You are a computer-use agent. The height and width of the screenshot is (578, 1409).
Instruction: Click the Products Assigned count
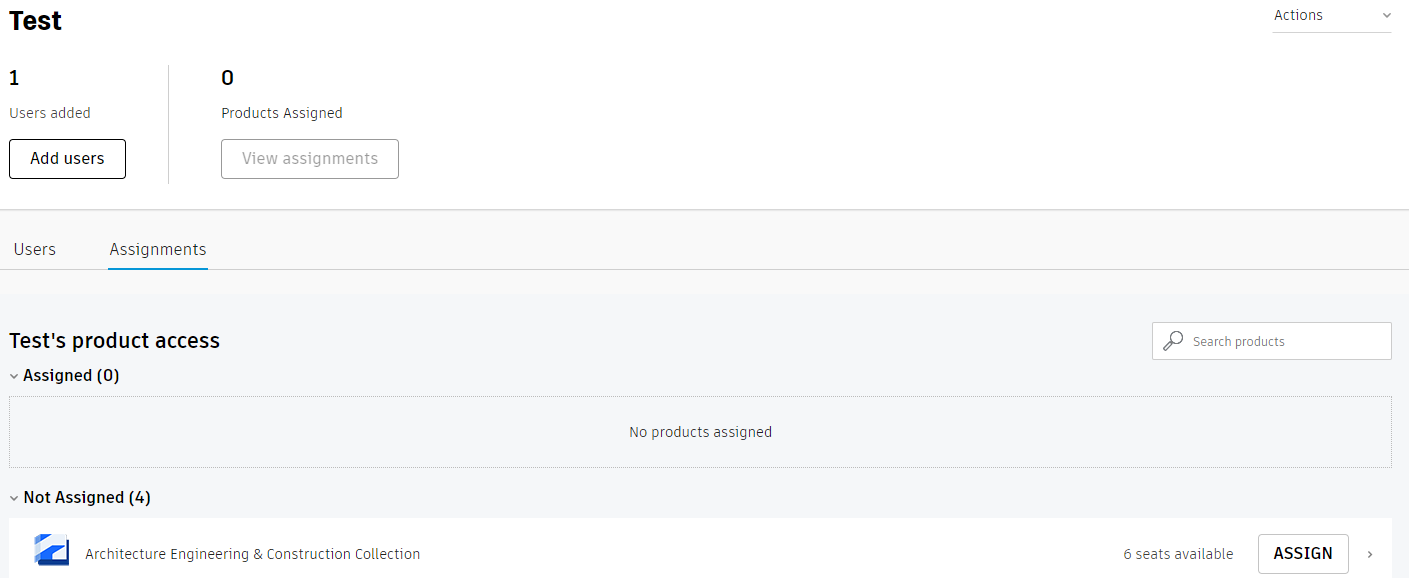(228, 78)
